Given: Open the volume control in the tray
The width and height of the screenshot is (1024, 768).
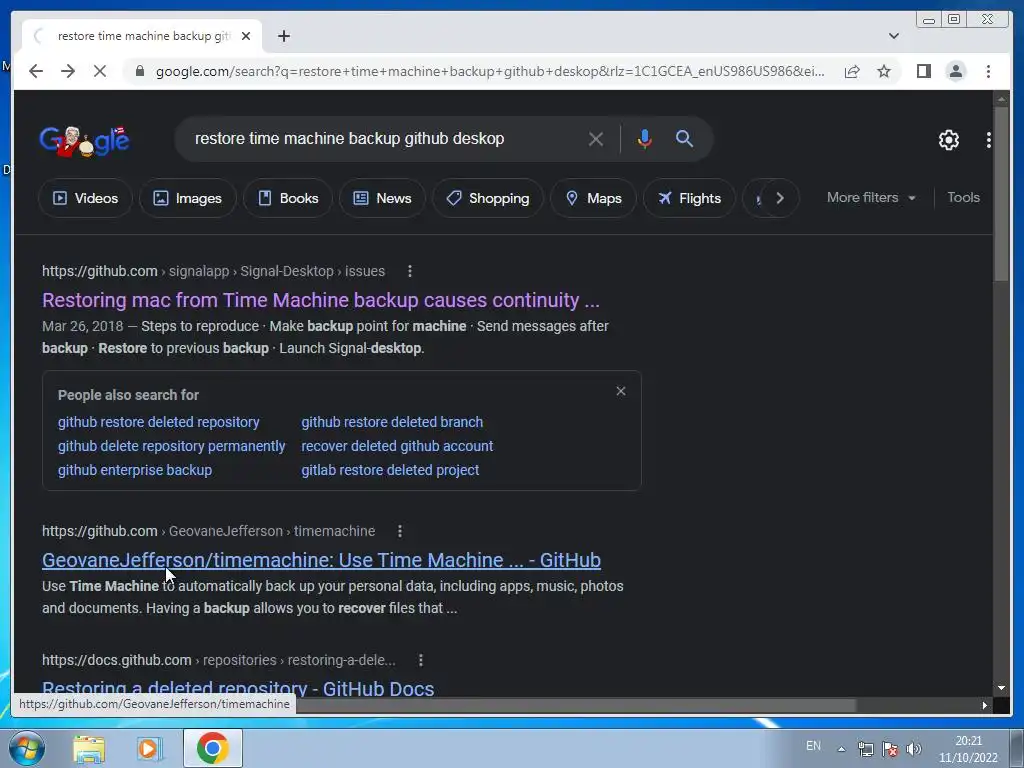Looking at the screenshot, I should [914, 749].
